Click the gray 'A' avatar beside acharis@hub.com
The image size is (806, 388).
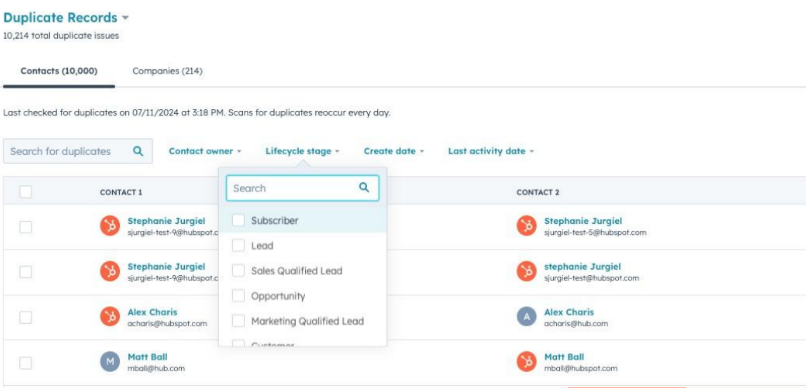526,317
